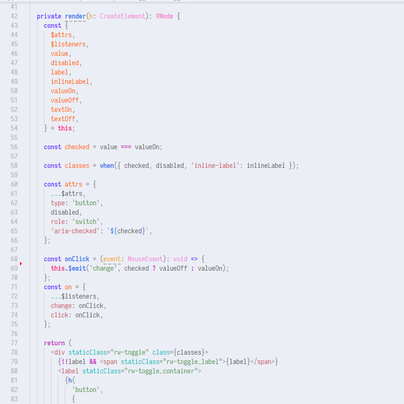Click the 'aria-checked' key on line 65

[x=75, y=231]
